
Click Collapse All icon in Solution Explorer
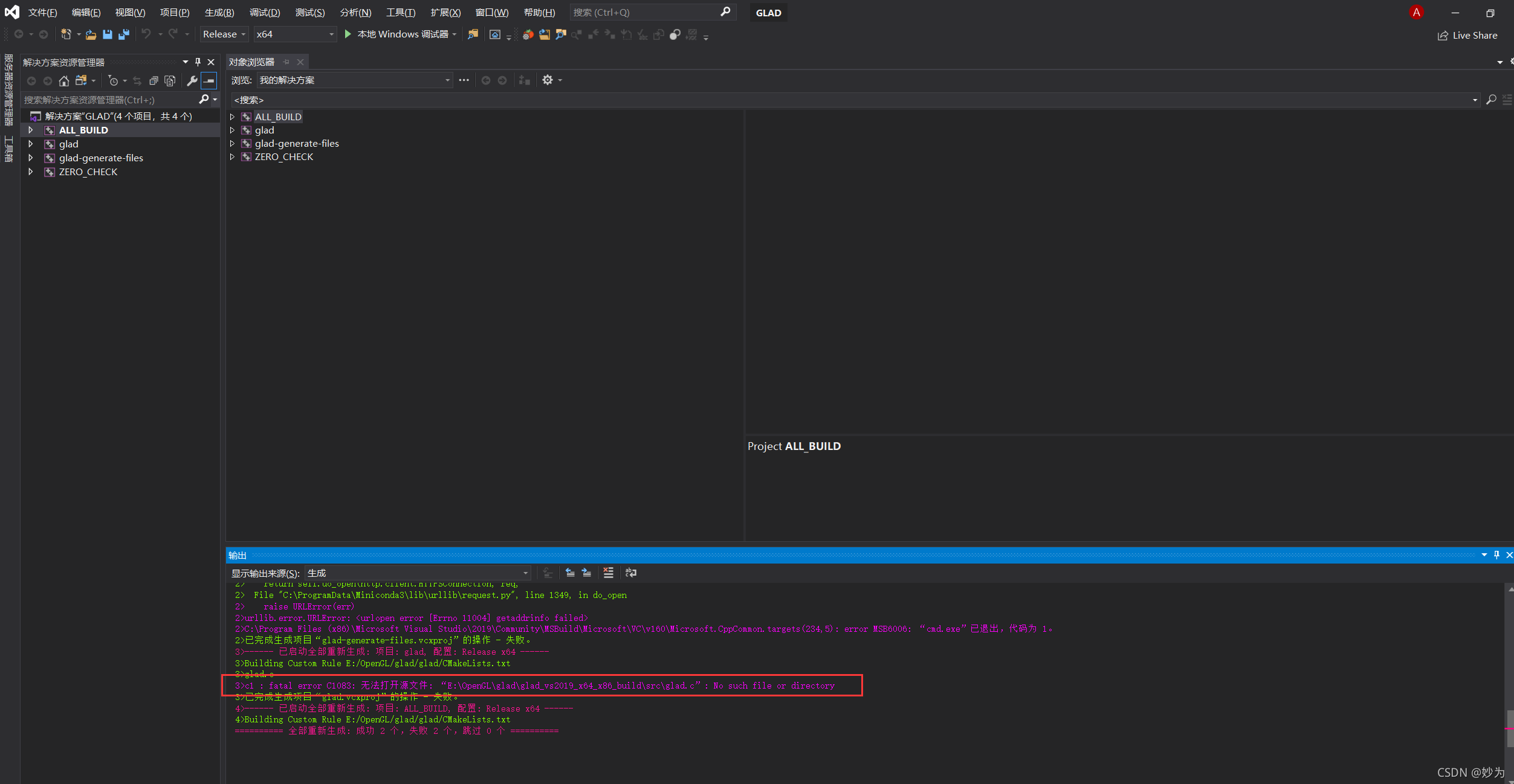(154, 80)
